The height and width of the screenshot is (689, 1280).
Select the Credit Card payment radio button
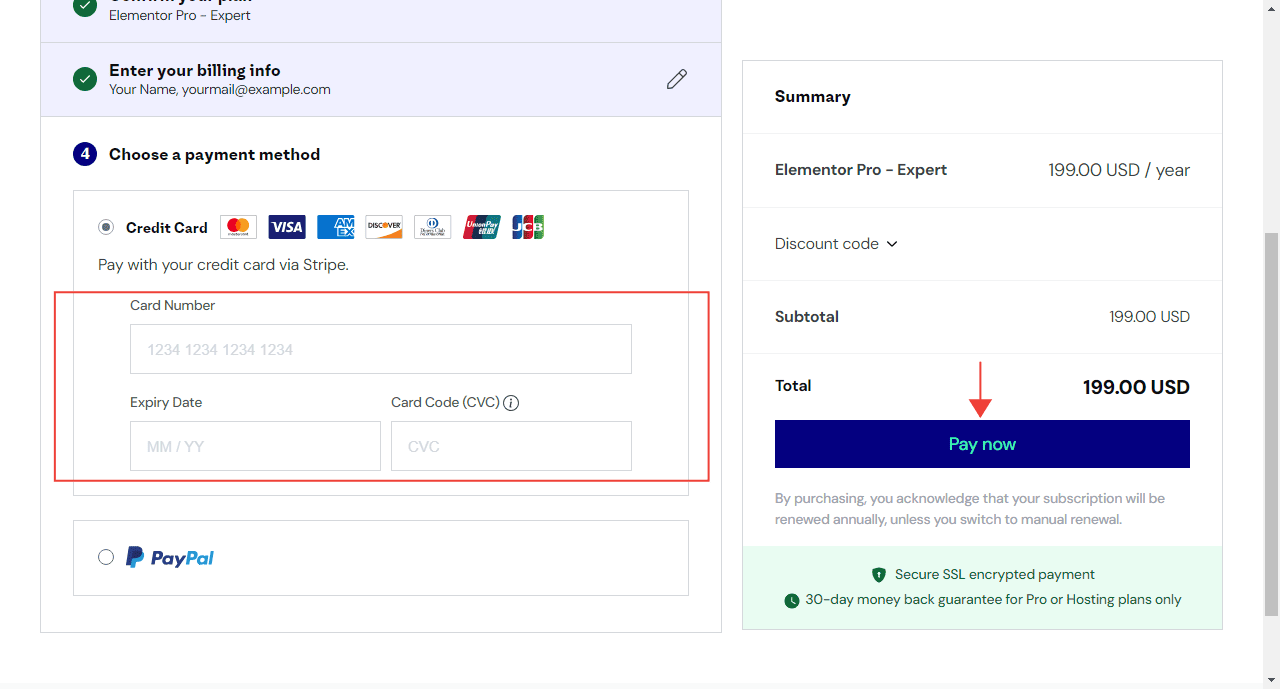point(106,227)
